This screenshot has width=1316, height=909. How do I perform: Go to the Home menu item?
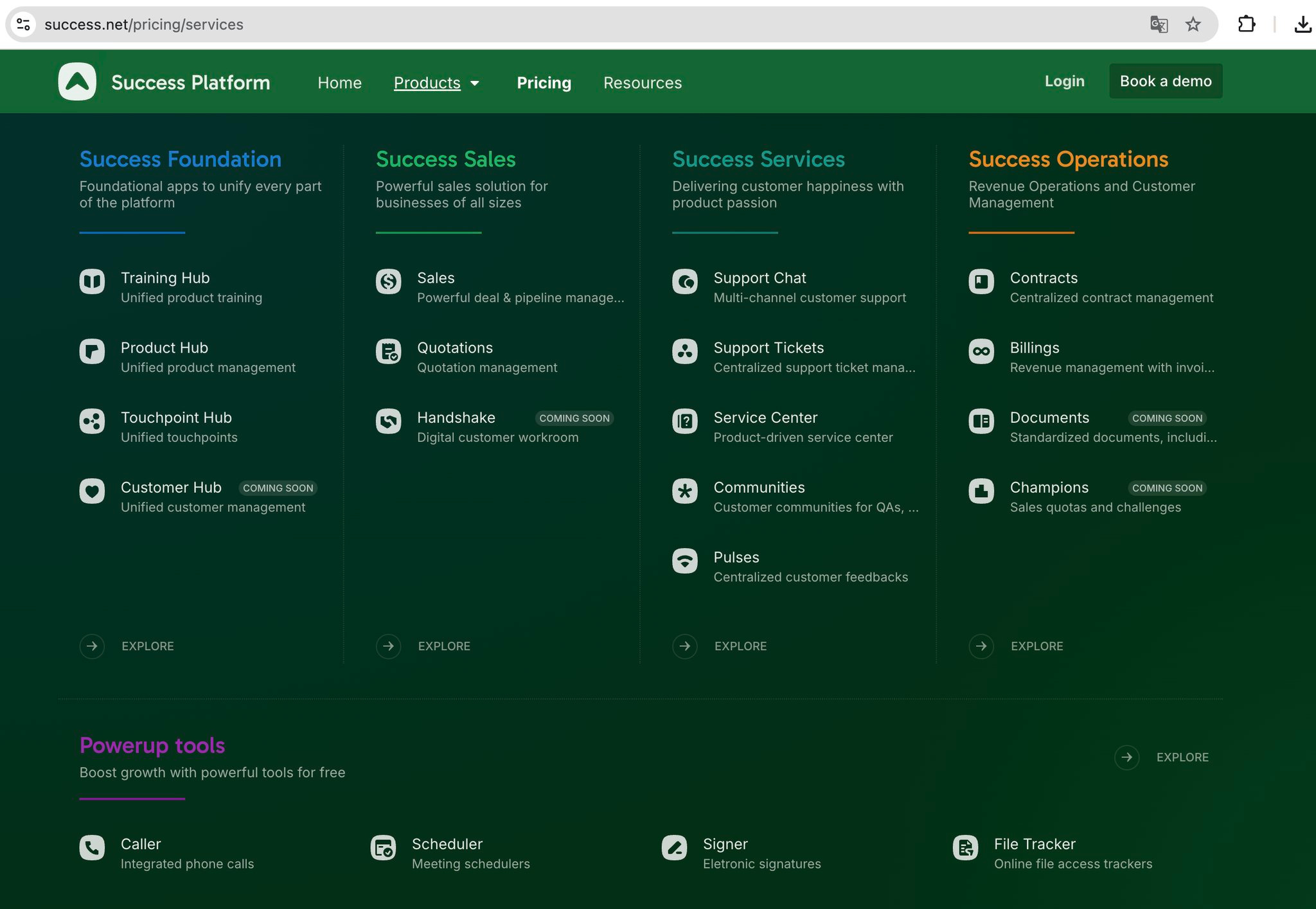339,83
